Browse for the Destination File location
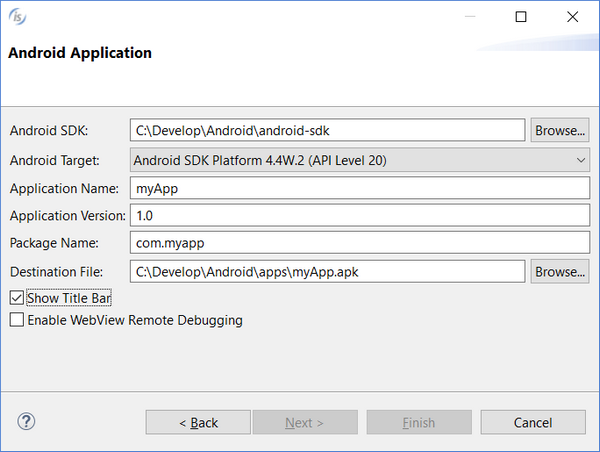600x452 pixels. (x=559, y=271)
